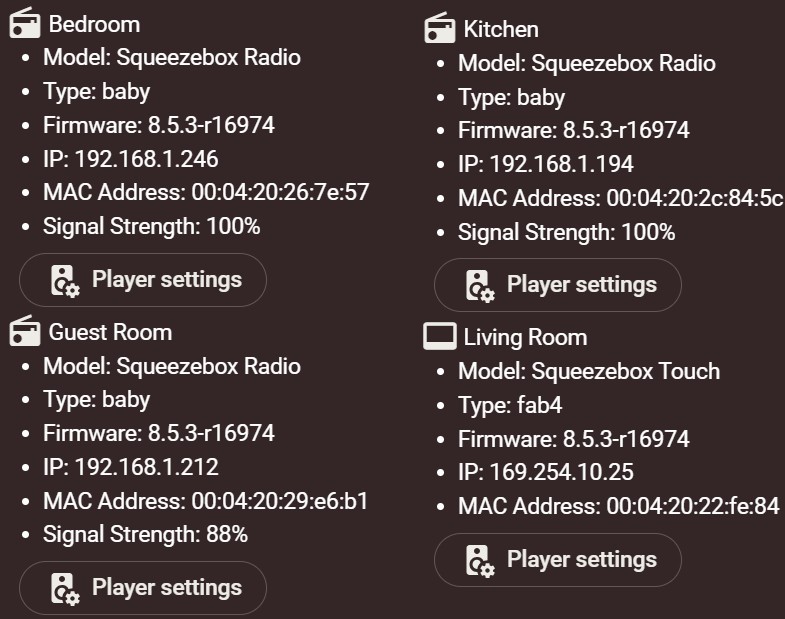
Task: Click Guest Room MAC address ending e6:b1
Action: (205, 500)
